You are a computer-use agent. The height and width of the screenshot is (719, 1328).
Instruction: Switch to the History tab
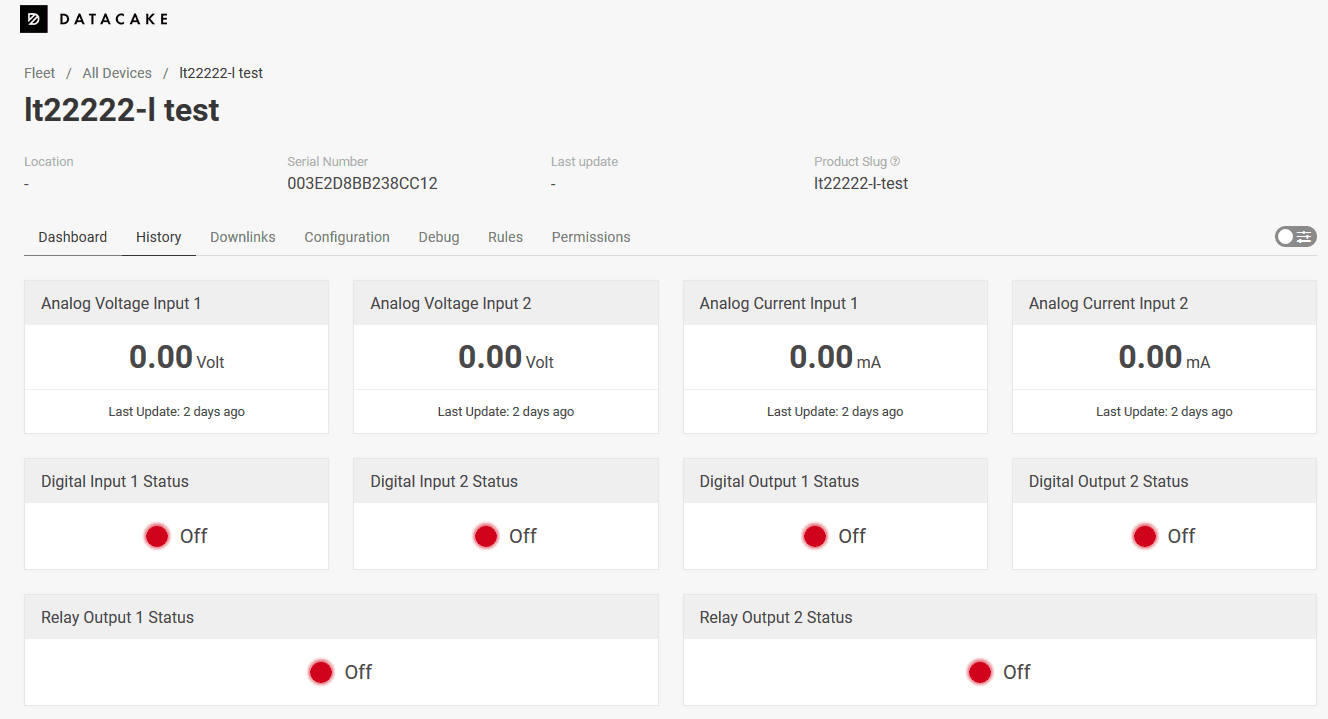159,237
